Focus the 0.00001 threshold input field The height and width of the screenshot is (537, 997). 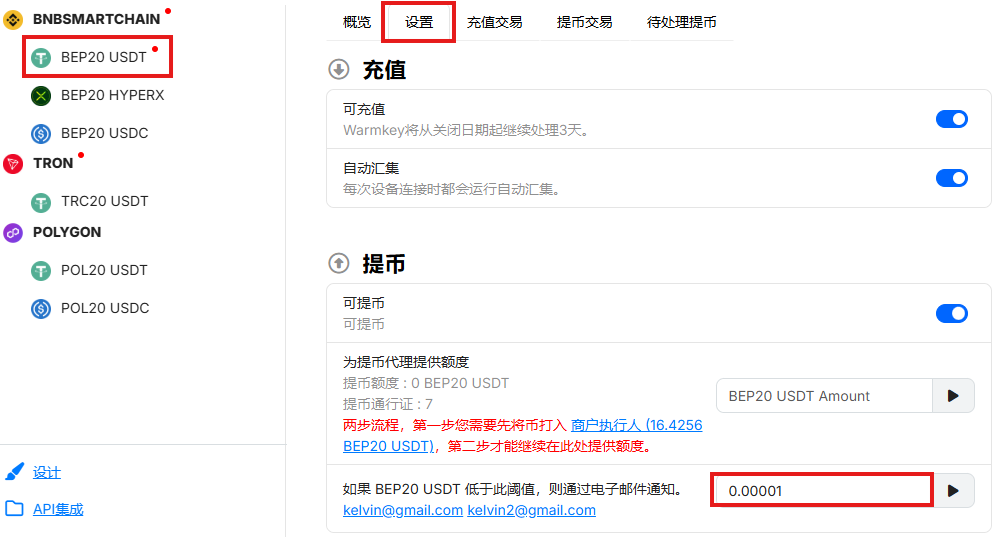823,491
